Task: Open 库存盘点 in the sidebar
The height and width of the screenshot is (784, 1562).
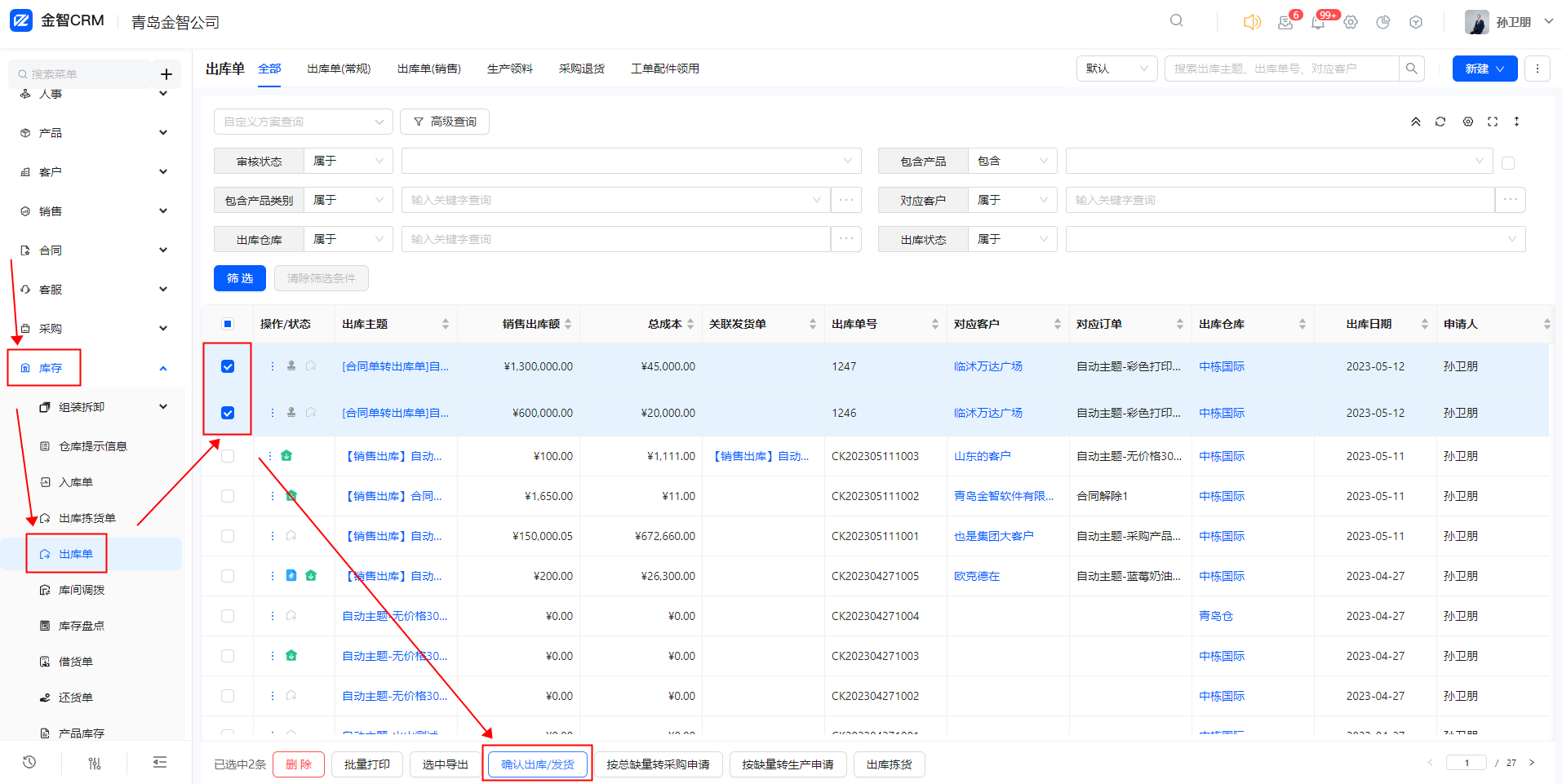Action: pyautogui.click(x=81, y=626)
